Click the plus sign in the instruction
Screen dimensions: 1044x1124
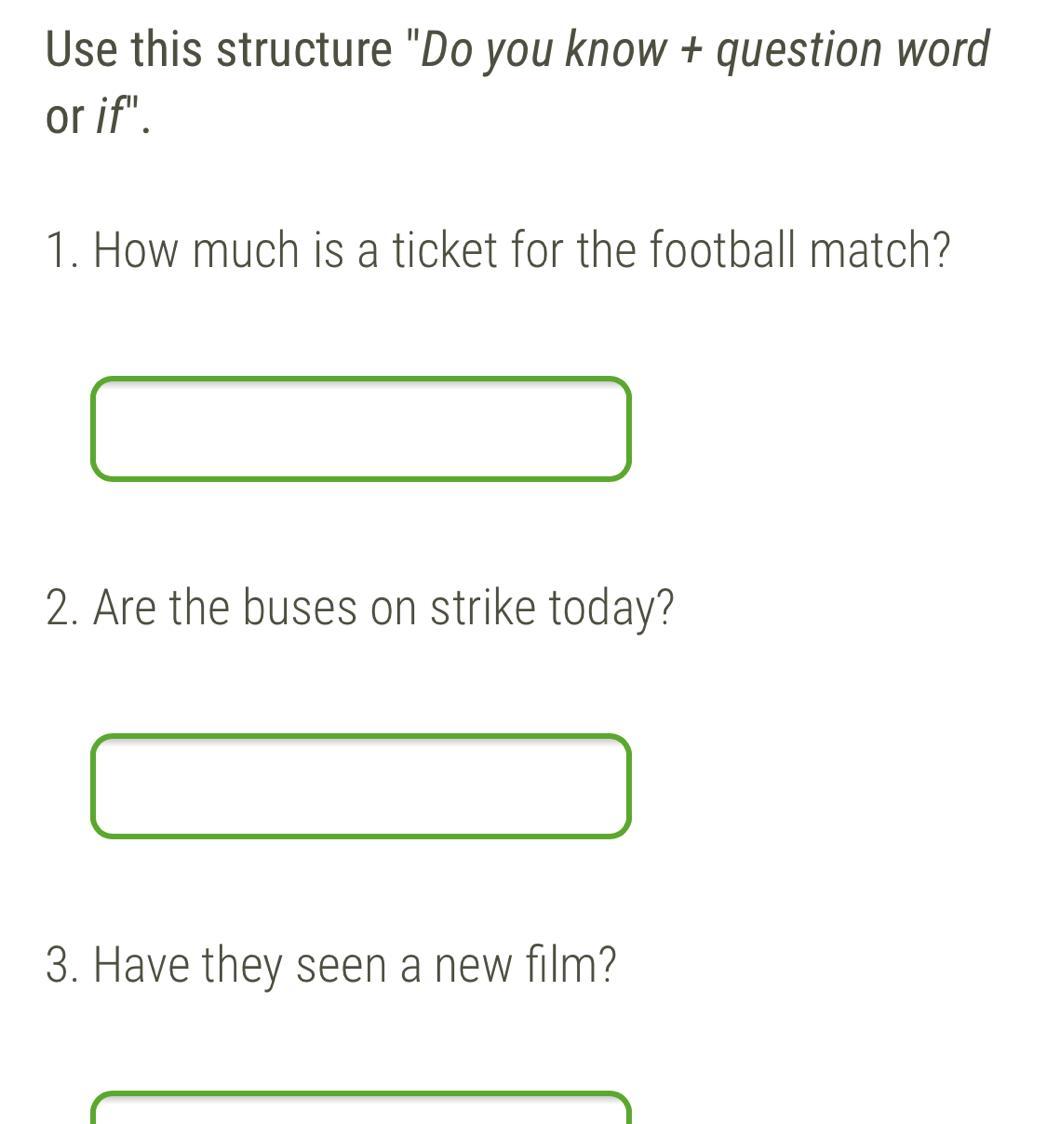pos(692,52)
